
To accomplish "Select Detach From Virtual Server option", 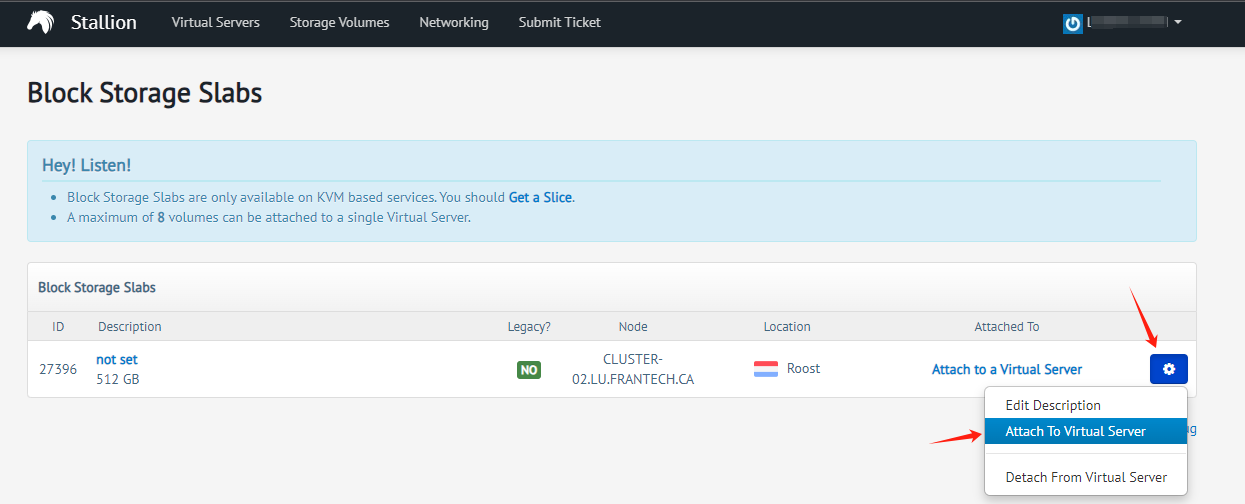I will (1086, 477).
